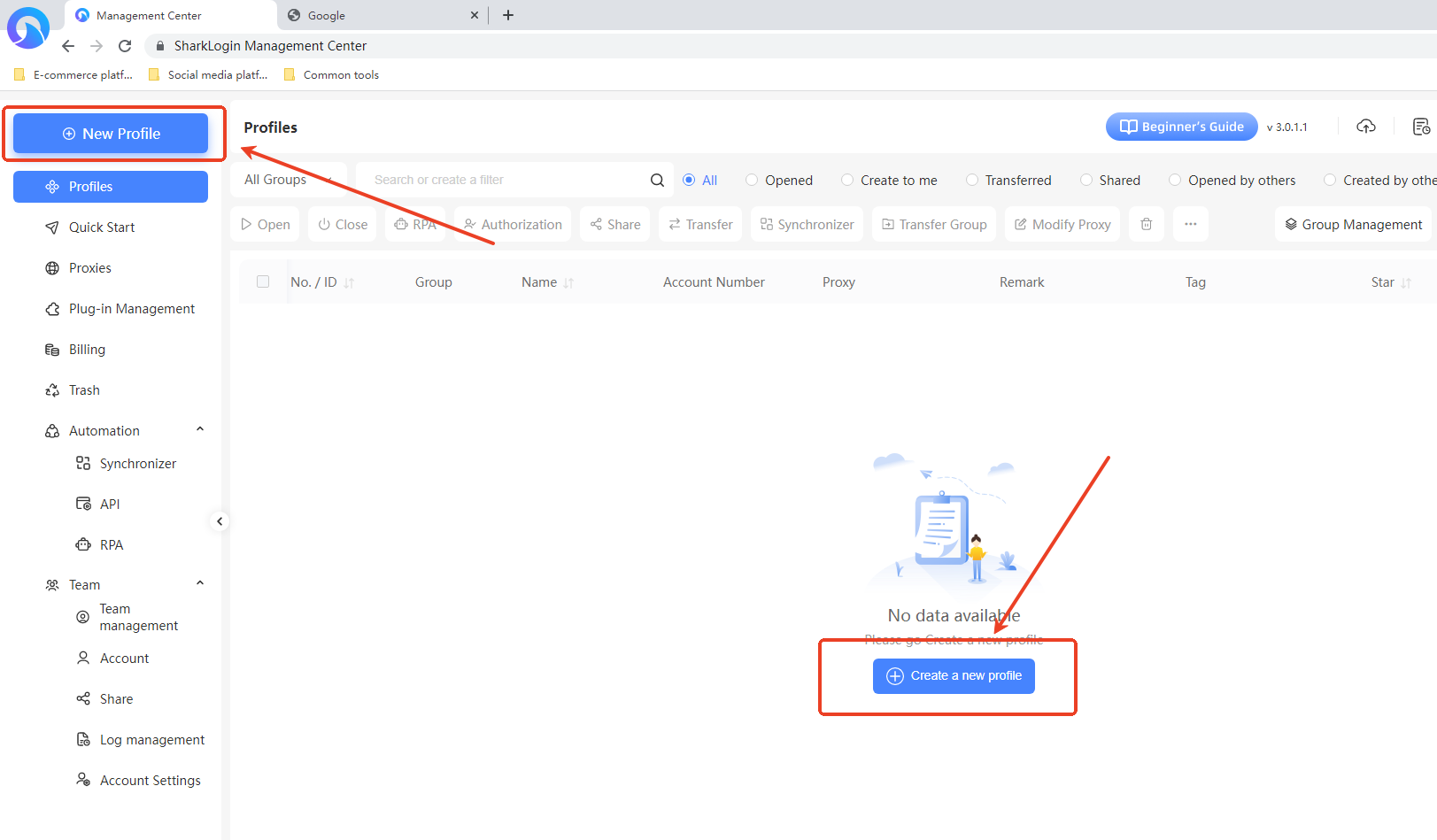The image size is (1437, 840).
Task: Open Synchronizer in toolbar
Action: coord(807,225)
